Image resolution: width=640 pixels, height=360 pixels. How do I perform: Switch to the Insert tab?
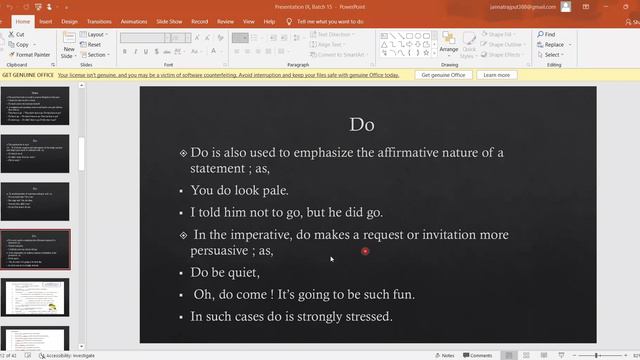coord(46,22)
